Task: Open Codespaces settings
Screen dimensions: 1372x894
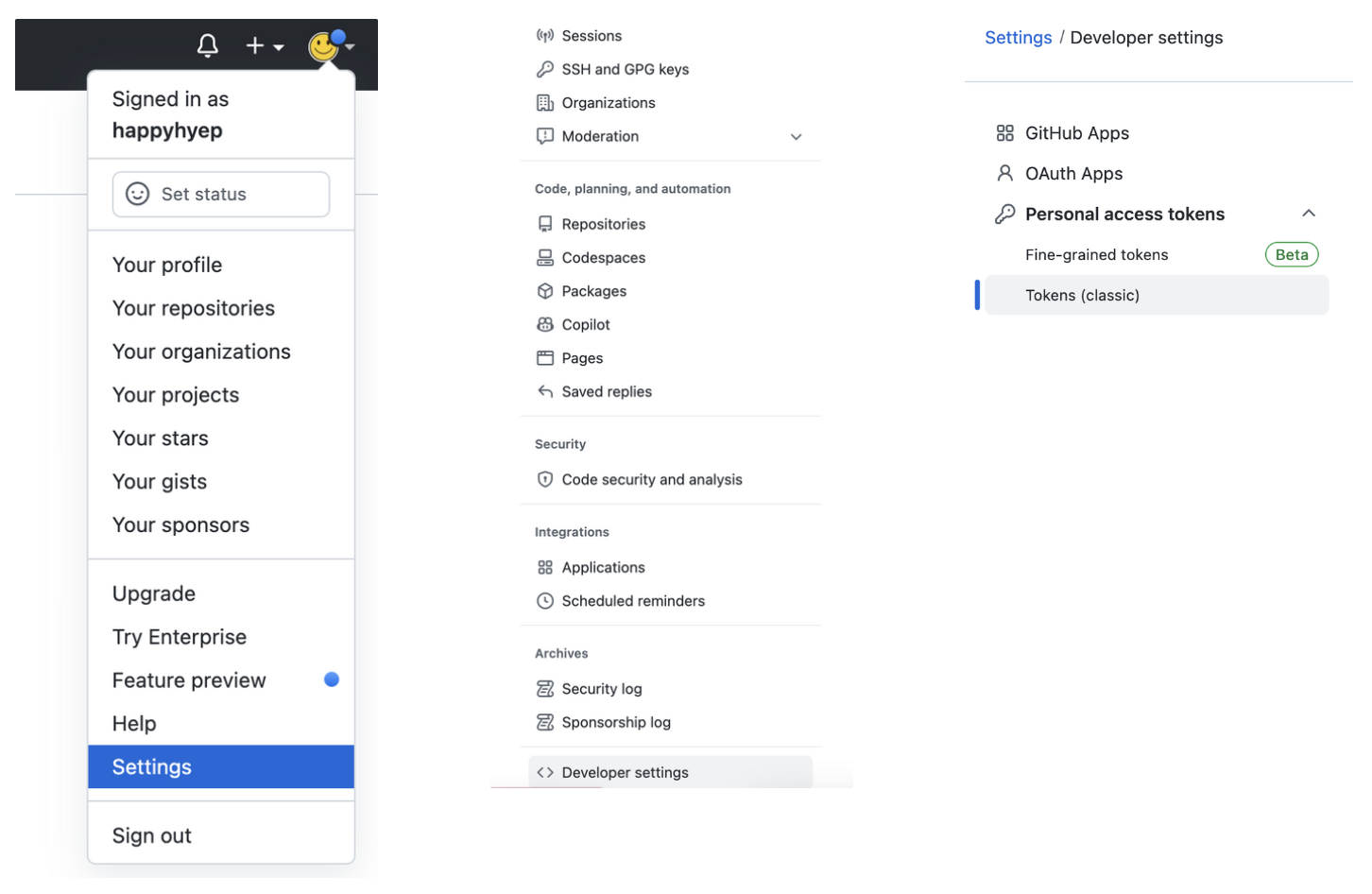Action: [604, 257]
